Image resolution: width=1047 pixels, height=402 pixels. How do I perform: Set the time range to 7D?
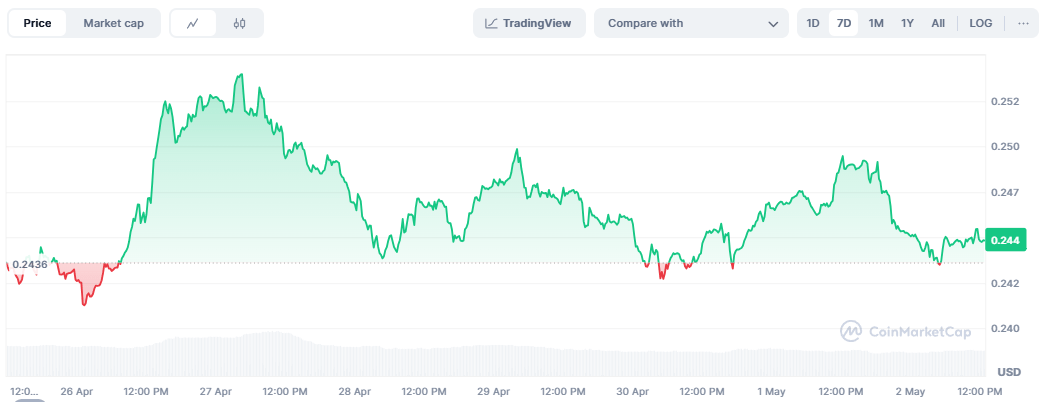[844, 23]
